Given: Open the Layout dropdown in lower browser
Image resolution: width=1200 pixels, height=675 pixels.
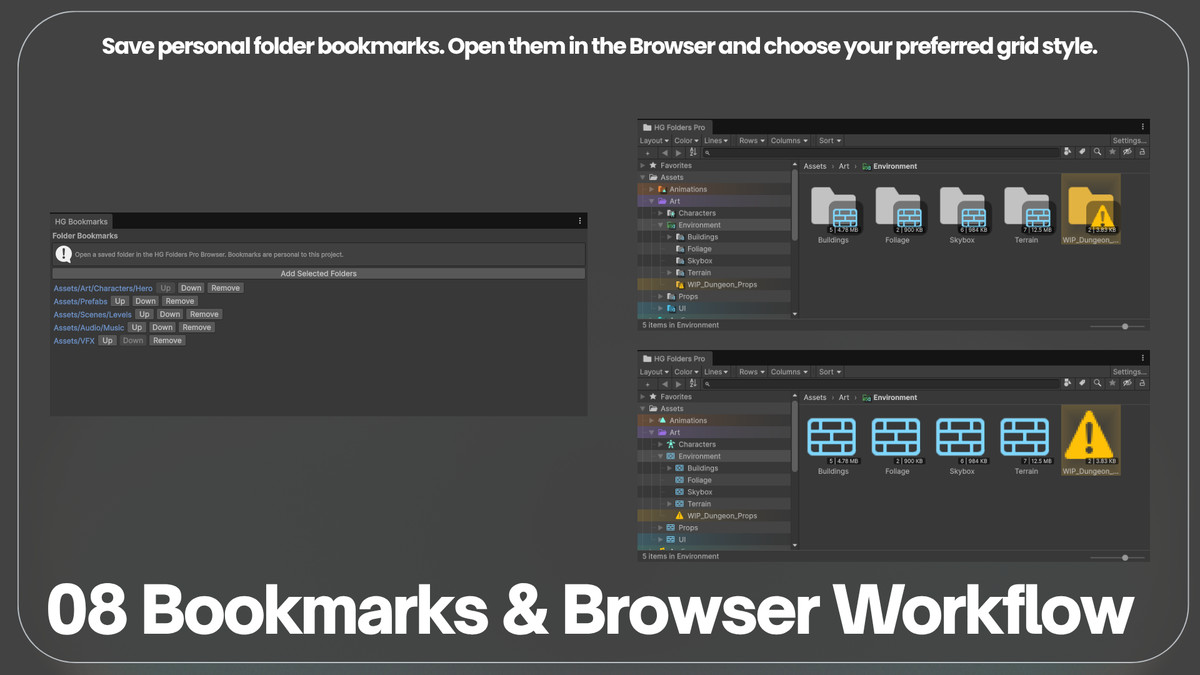Looking at the screenshot, I should click(x=654, y=372).
